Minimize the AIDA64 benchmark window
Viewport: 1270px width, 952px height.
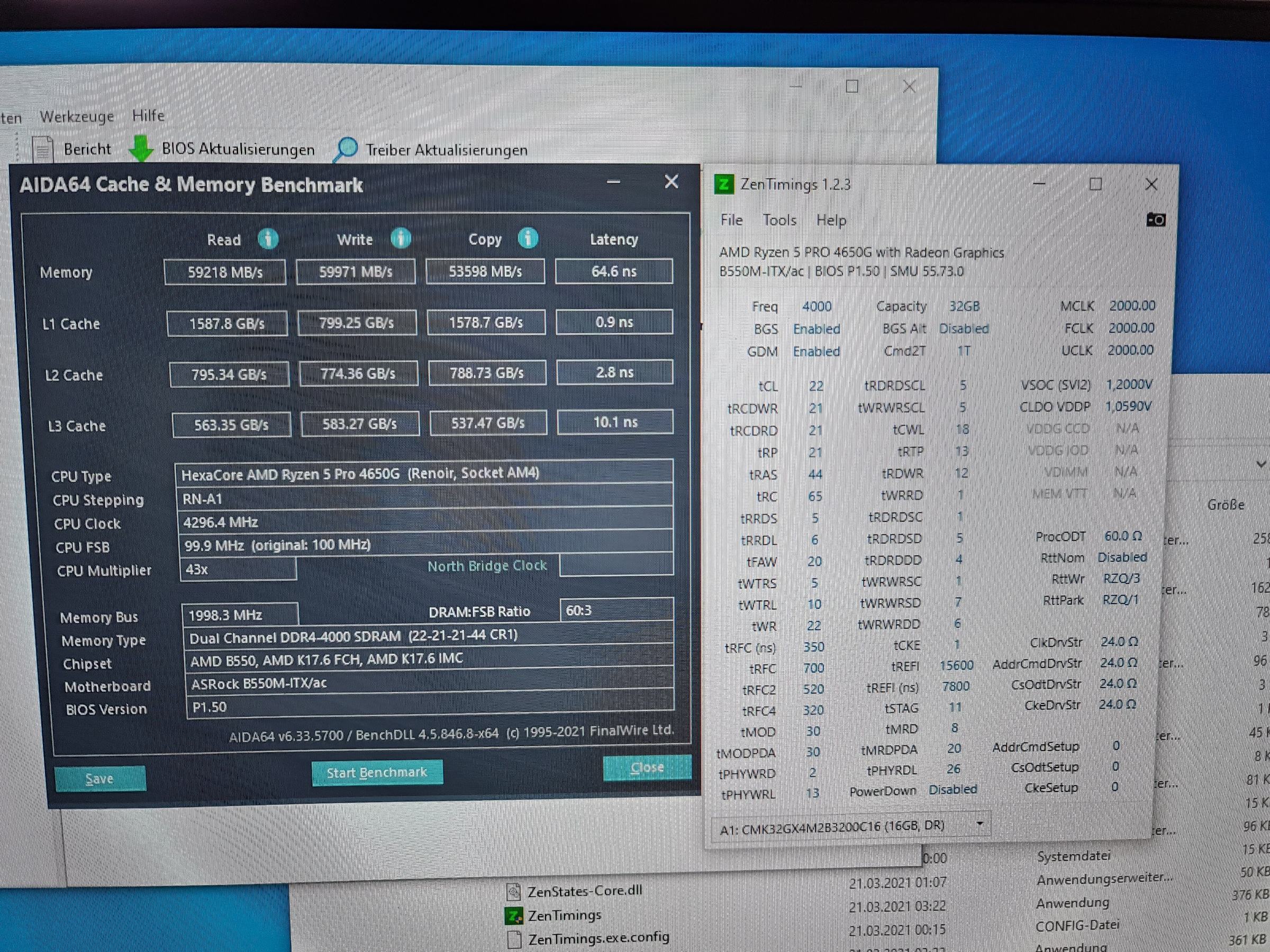coord(613,182)
